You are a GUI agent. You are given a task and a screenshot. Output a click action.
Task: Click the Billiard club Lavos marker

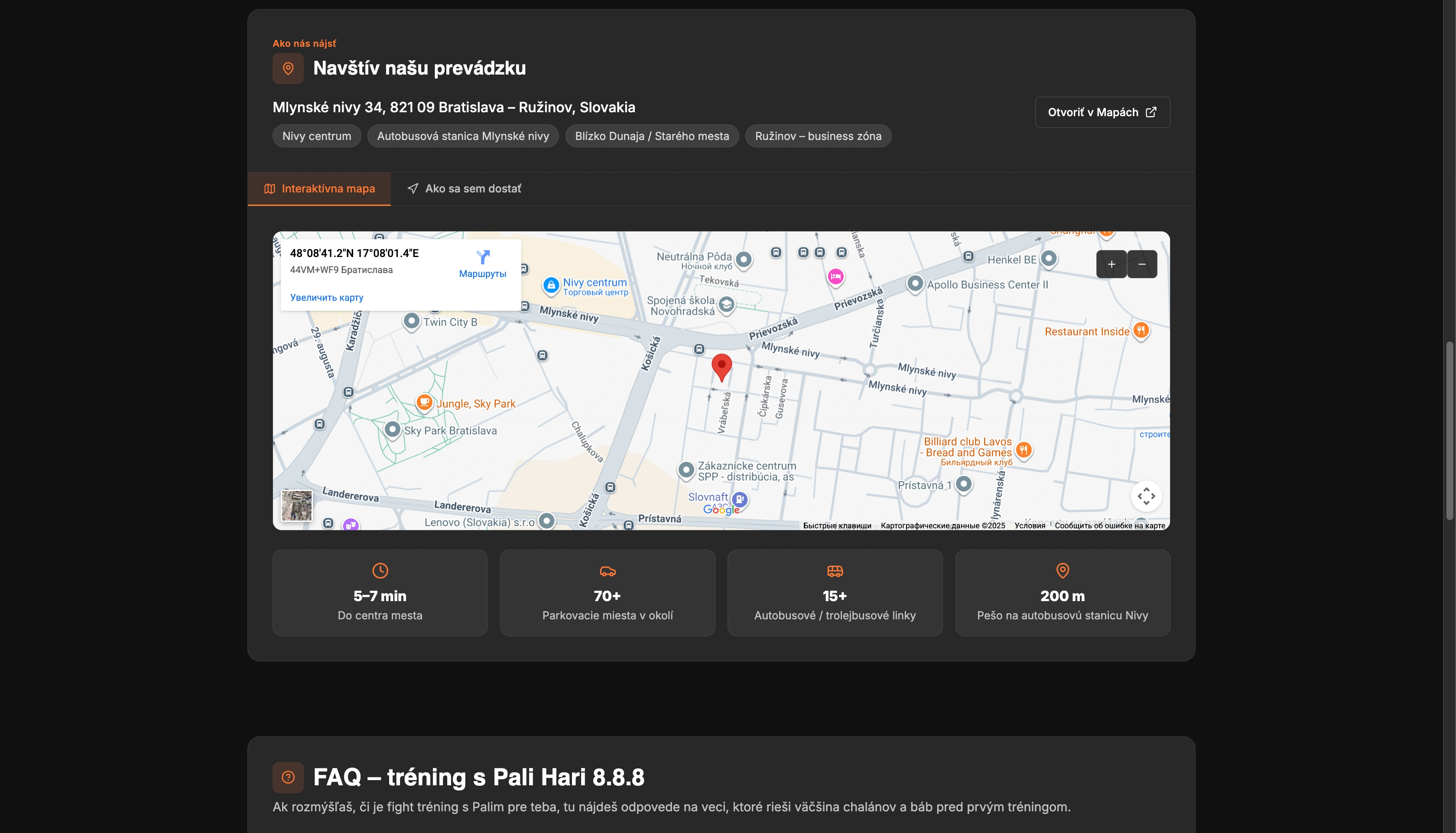pyautogui.click(x=1024, y=450)
